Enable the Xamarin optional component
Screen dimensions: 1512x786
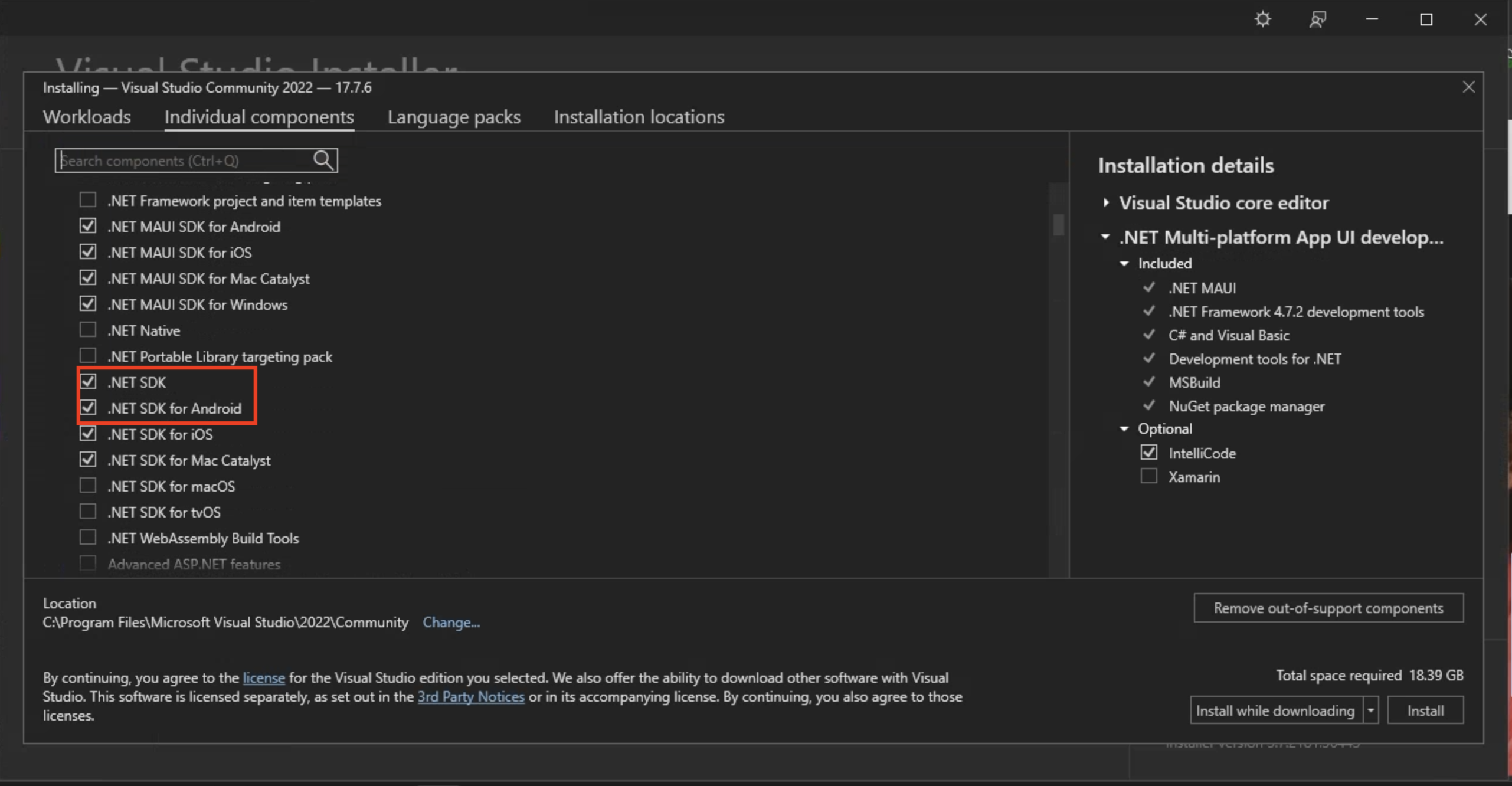[x=1148, y=476]
